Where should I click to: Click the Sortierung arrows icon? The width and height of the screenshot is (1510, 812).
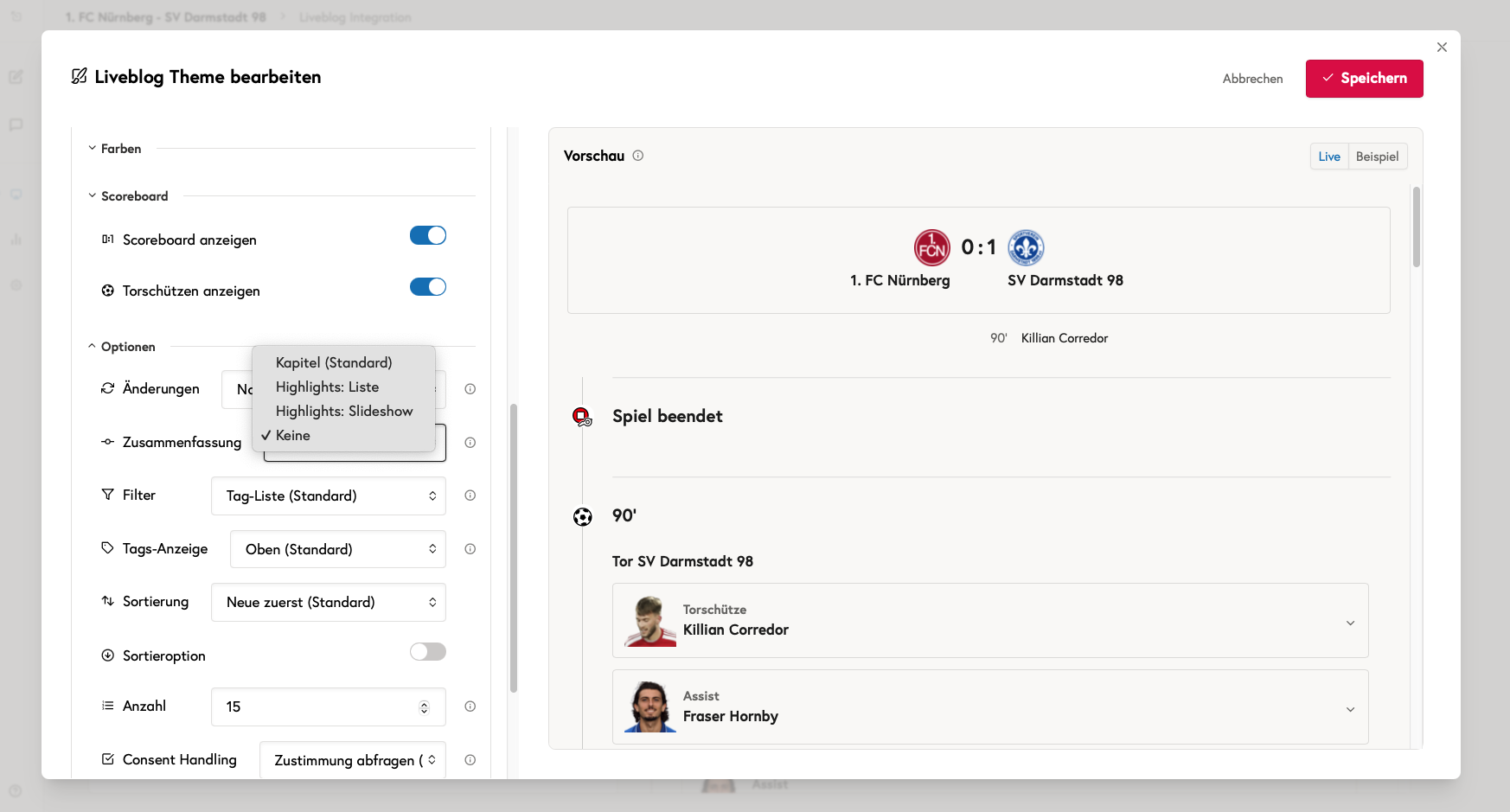pyautogui.click(x=108, y=601)
